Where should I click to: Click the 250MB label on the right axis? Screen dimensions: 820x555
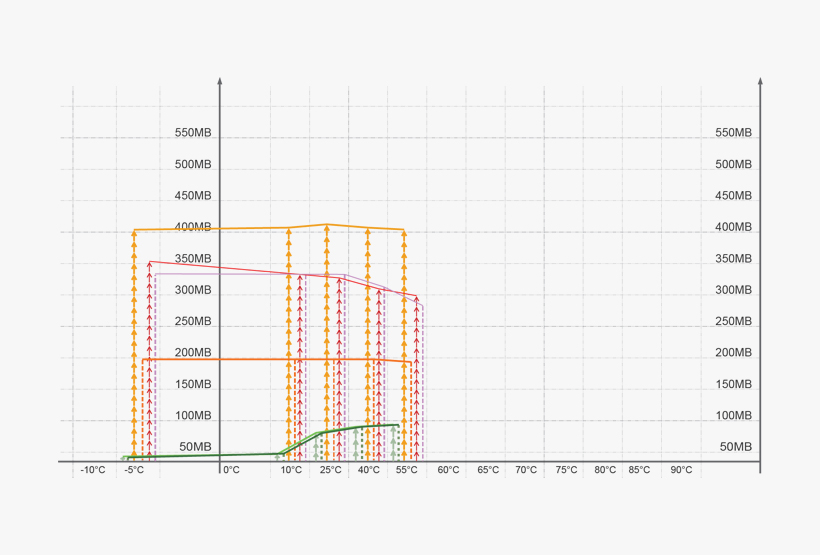tap(734, 321)
